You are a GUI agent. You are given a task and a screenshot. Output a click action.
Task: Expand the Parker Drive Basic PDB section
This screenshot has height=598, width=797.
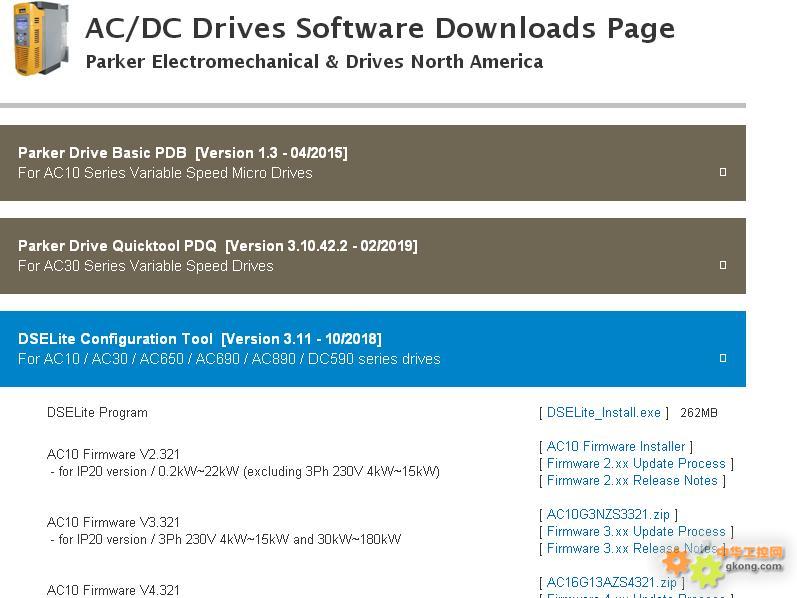(373, 163)
